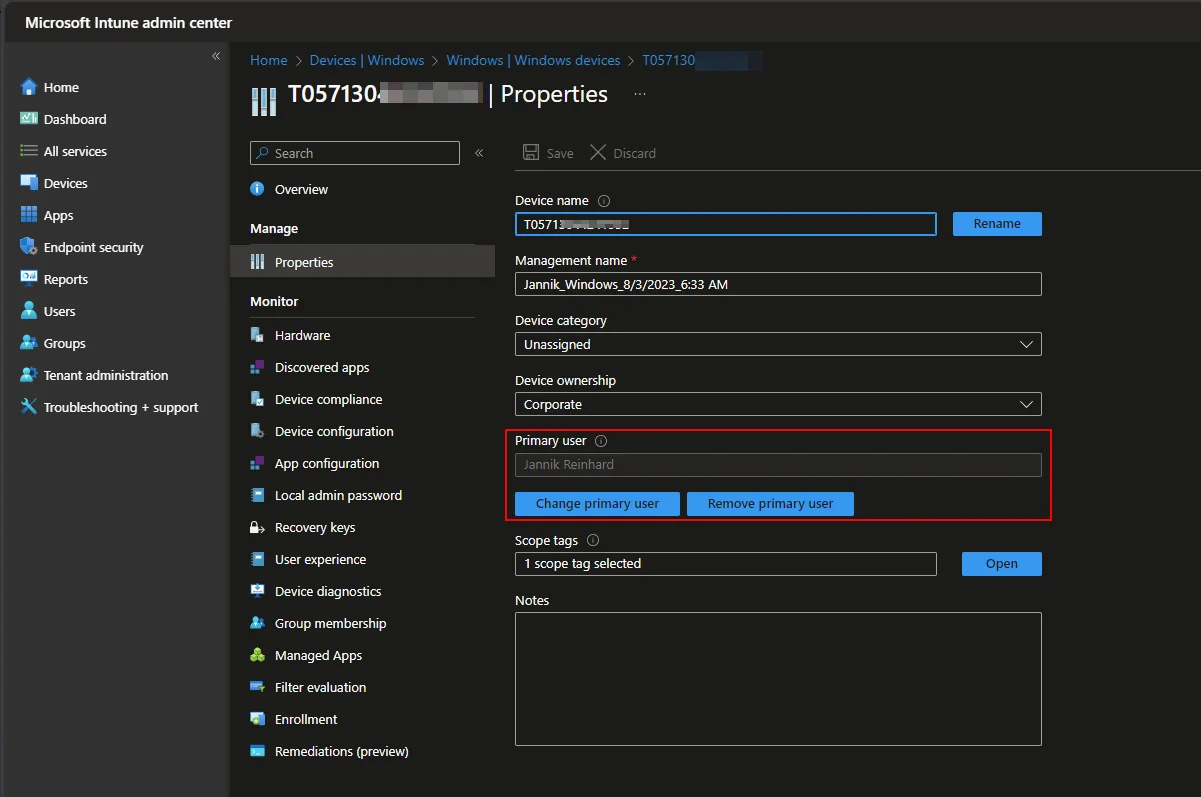The width and height of the screenshot is (1201, 797).
Task: Click the Change primary user button
Action: (597, 504)
